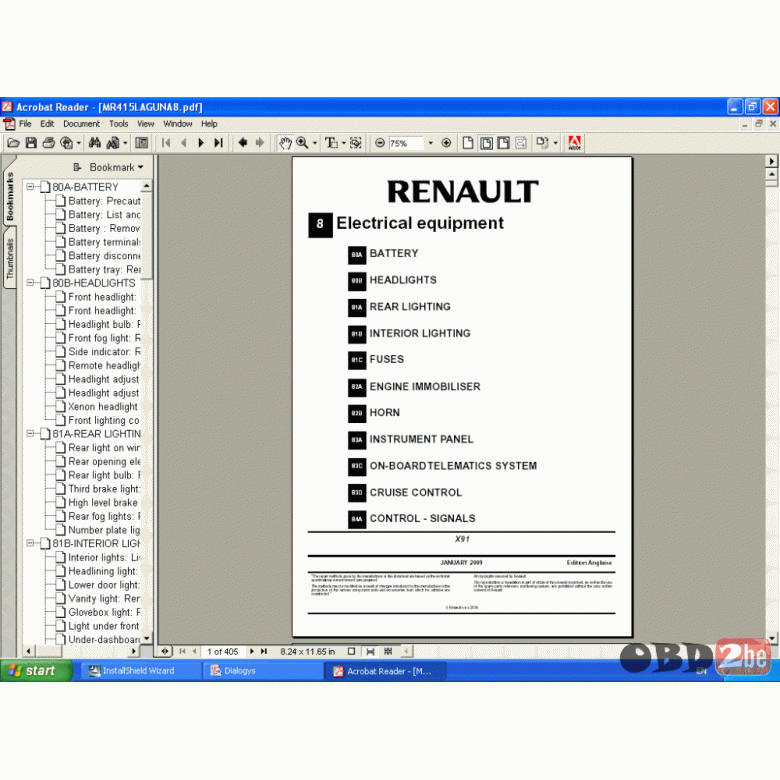Image resolution: width=780 pixels, height=780 pixels.
Task: Open the Tools menu
Action: tap(118, 124)
